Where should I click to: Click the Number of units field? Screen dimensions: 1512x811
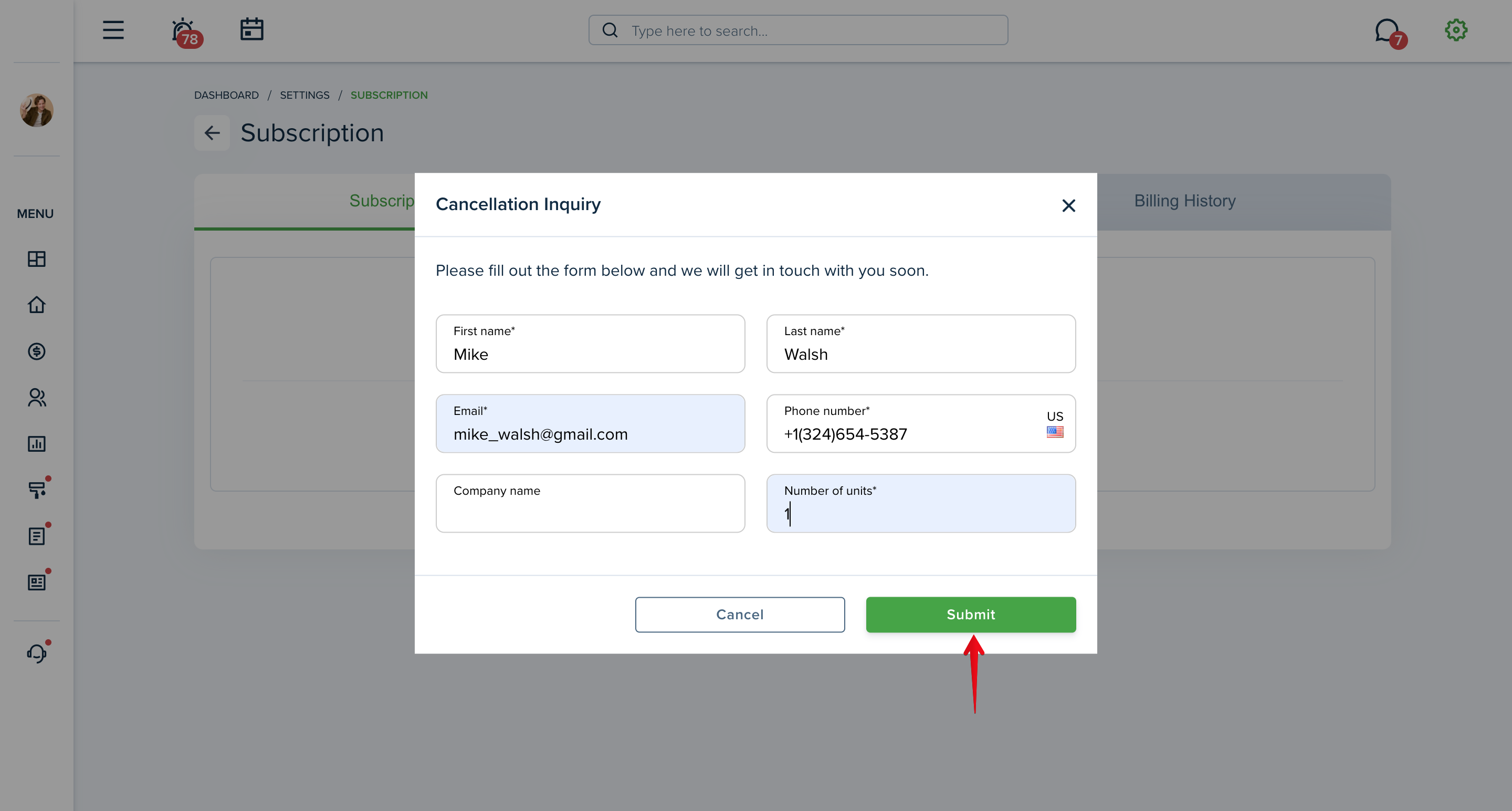[921, 503]
